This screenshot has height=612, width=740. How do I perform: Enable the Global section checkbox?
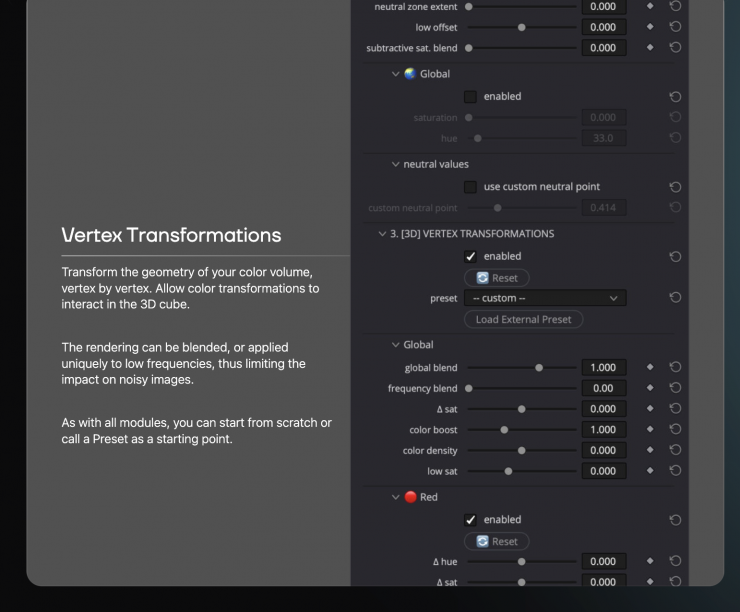point(470,97)
